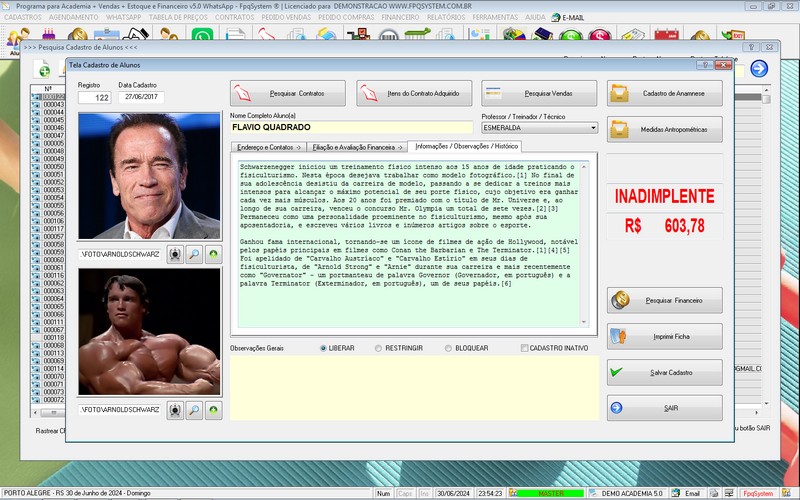Click Itens do Contrato Adquirido button
This screenshot has width=800, height=500.
point(414,93)
